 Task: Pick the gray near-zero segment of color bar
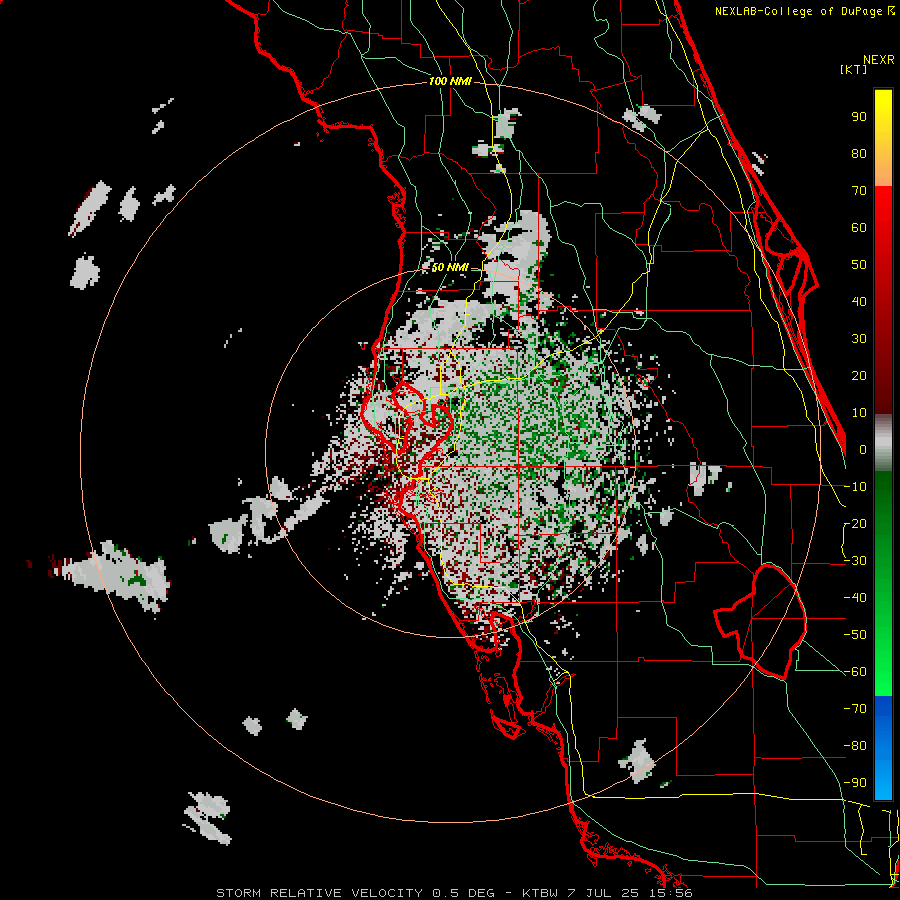[883, 442]
